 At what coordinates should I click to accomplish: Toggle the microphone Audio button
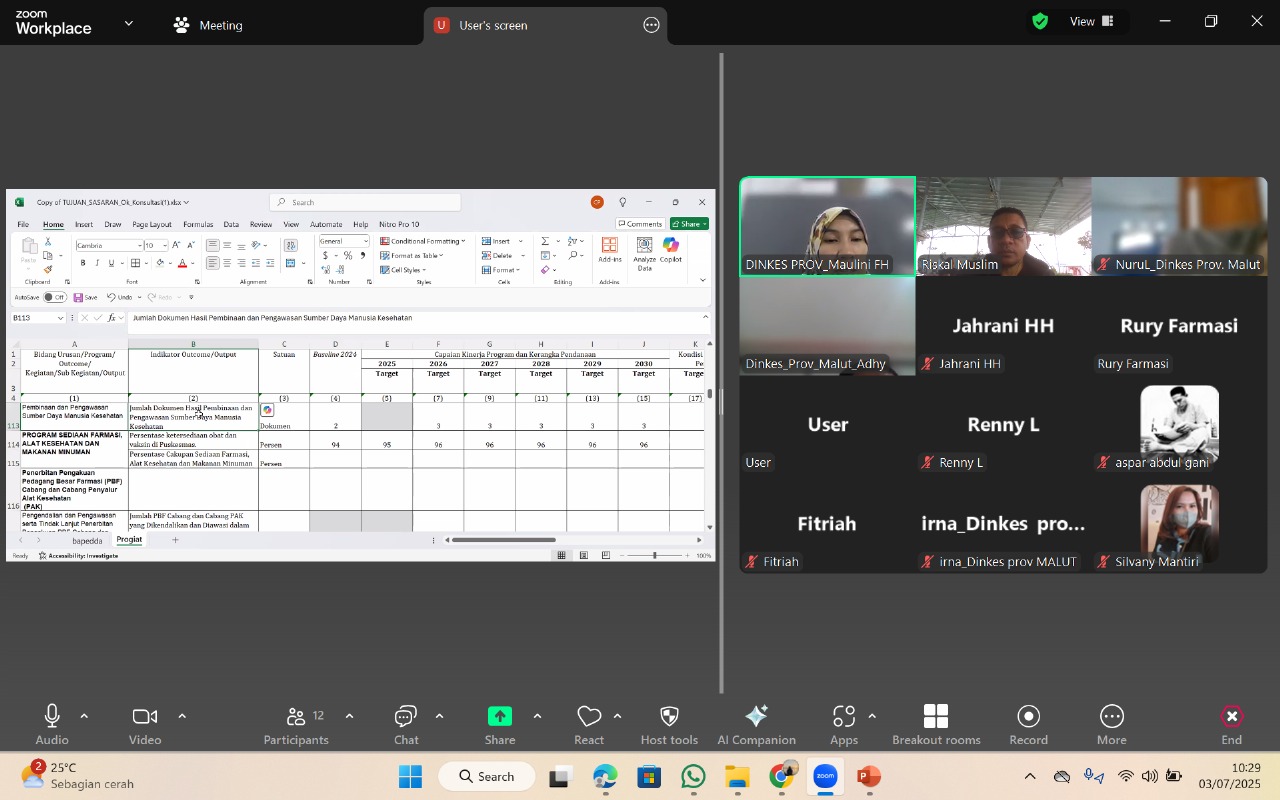coord(52,724)
